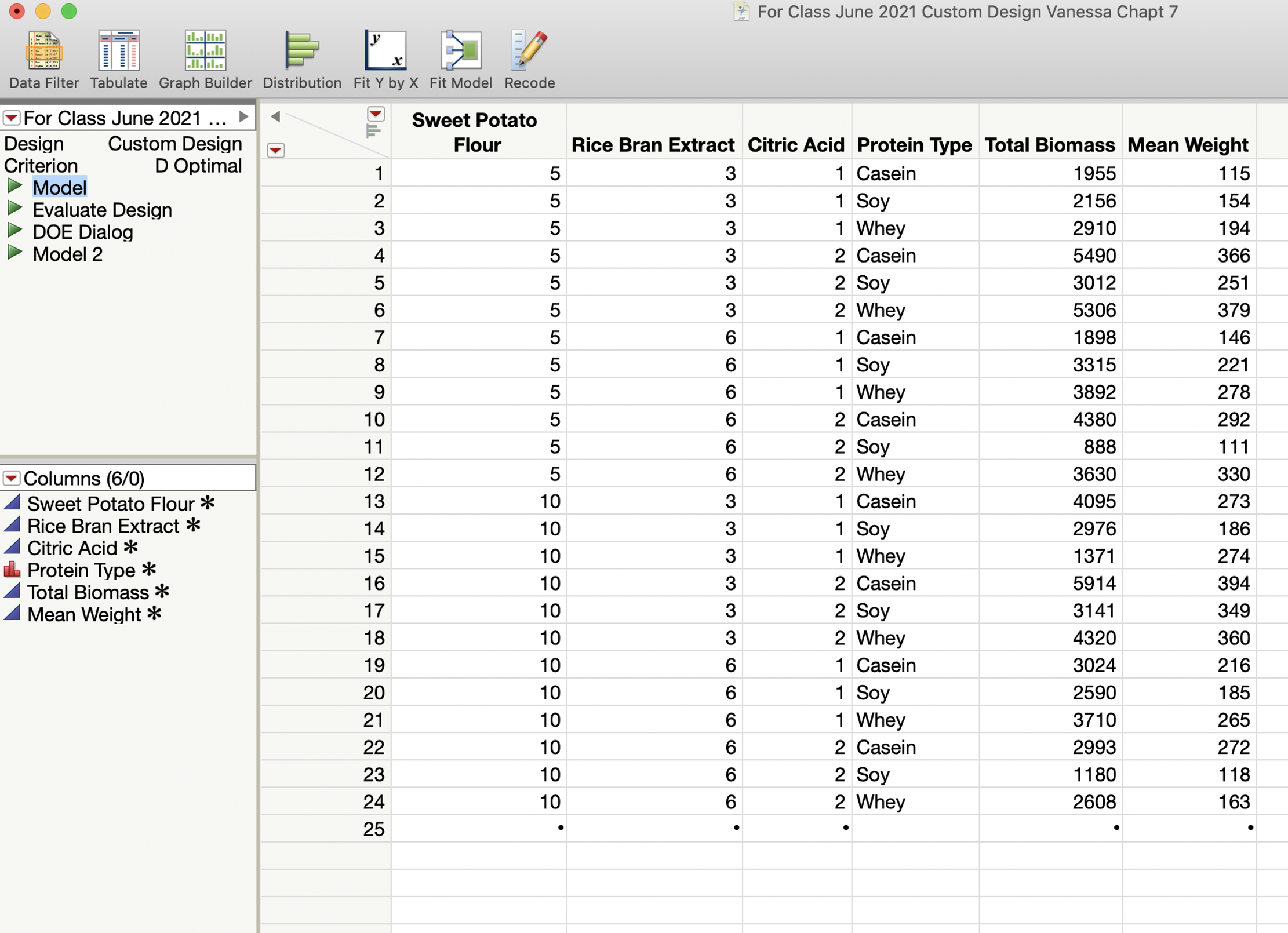Click the Total Biomass continuous column icon
The width and height of the screenshot is (1288, 933).
tap(12, 591)
